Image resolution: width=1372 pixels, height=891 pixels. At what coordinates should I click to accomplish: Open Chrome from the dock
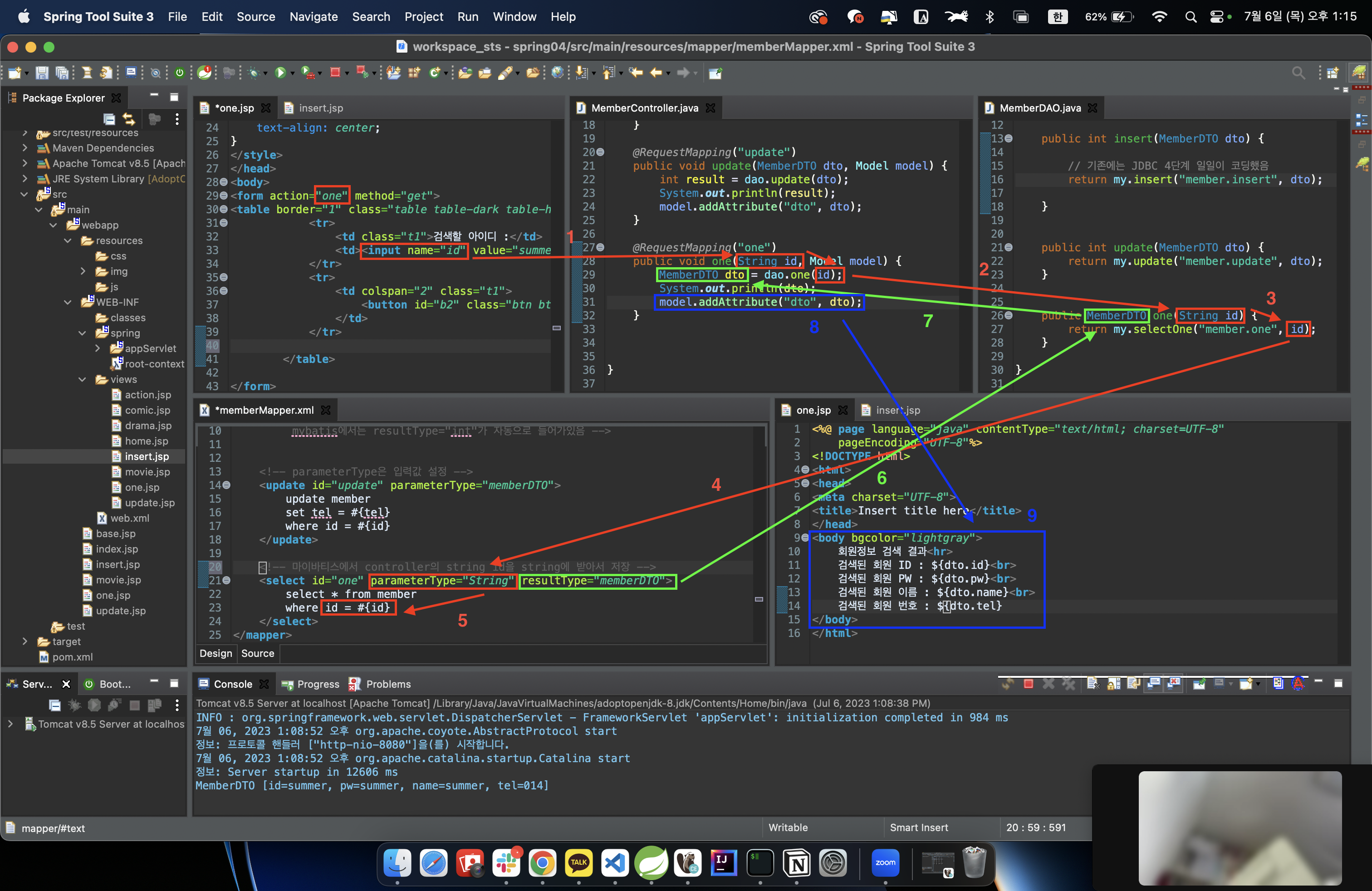542,863
